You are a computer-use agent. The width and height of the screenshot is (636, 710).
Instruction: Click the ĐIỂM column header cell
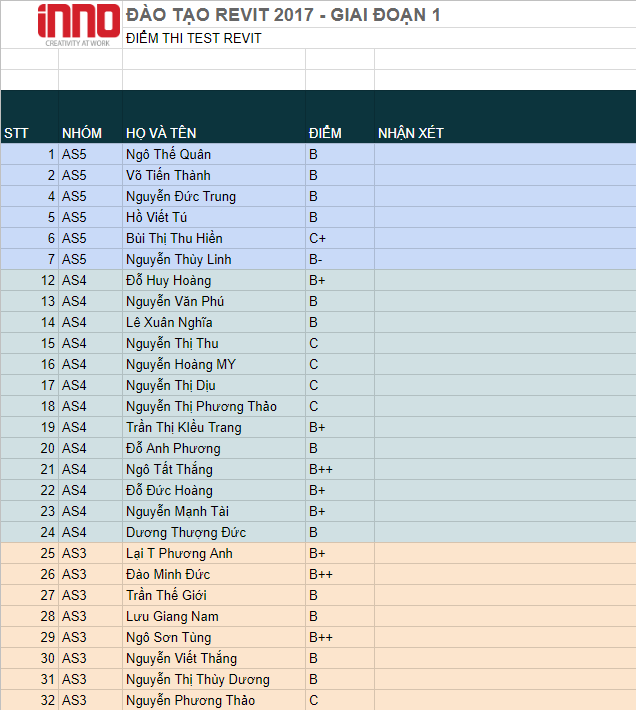click(326, 133)
